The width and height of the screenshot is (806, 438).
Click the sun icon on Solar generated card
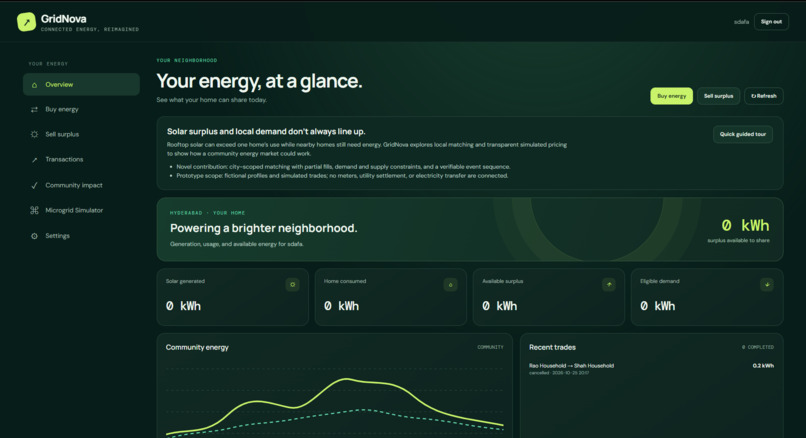point(292,284)
